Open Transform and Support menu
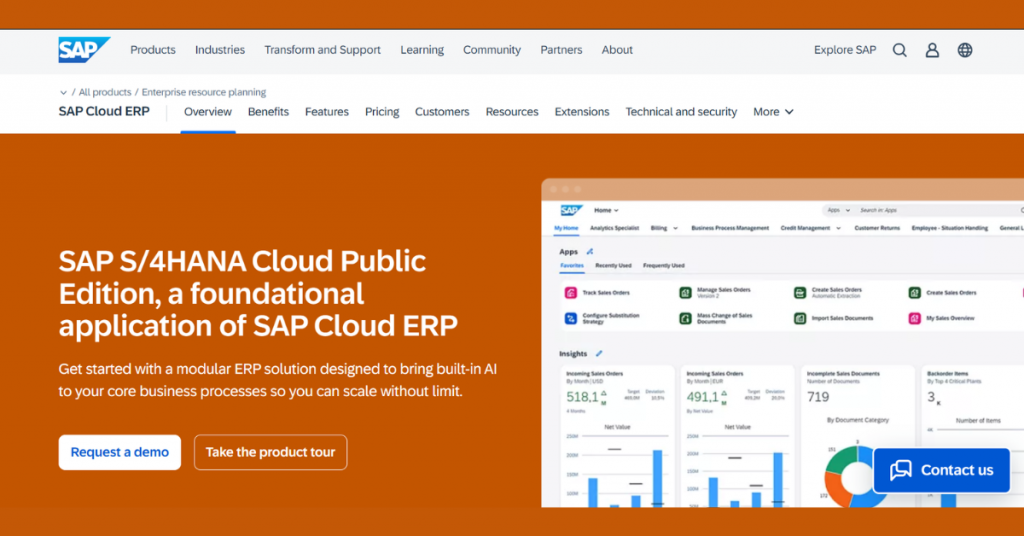Viewport: 1024px width, 536px height. 323,50
